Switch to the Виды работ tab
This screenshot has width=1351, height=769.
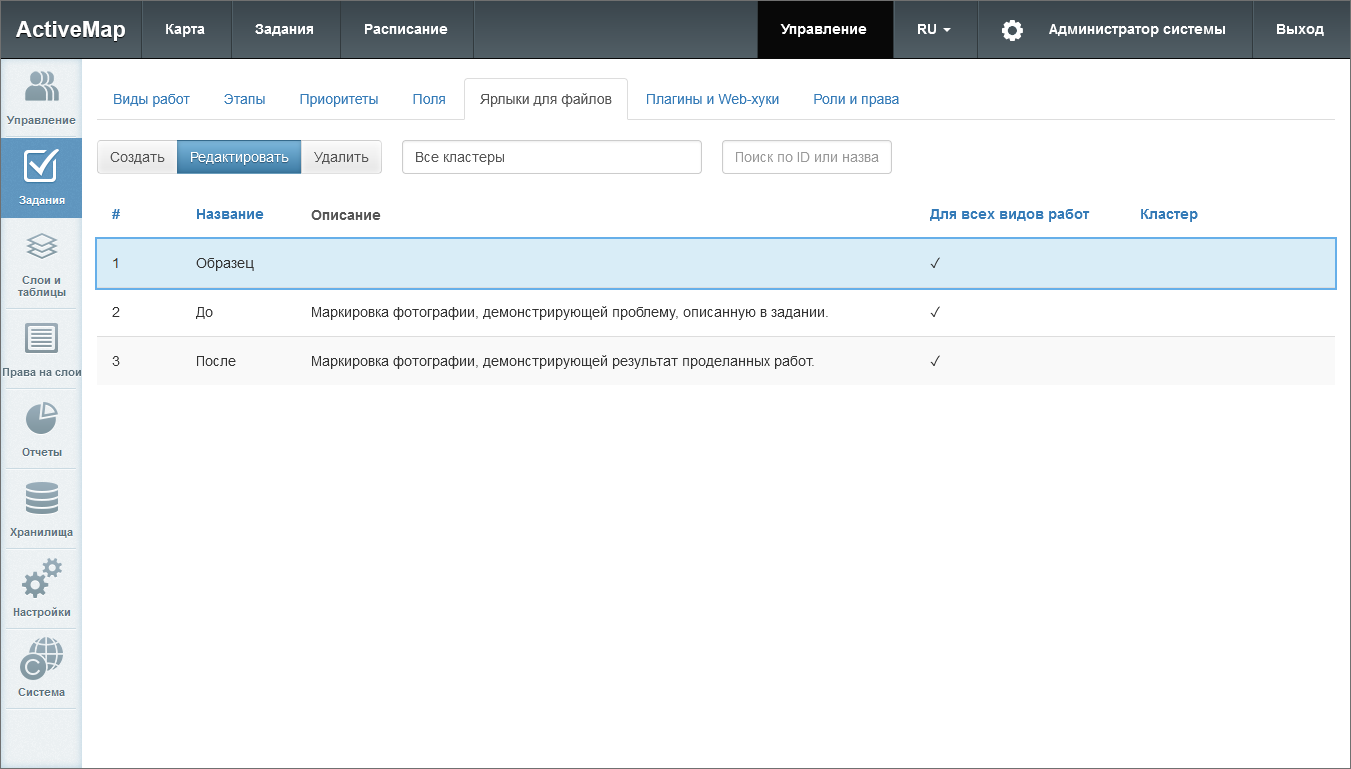(x=151, y=99)
